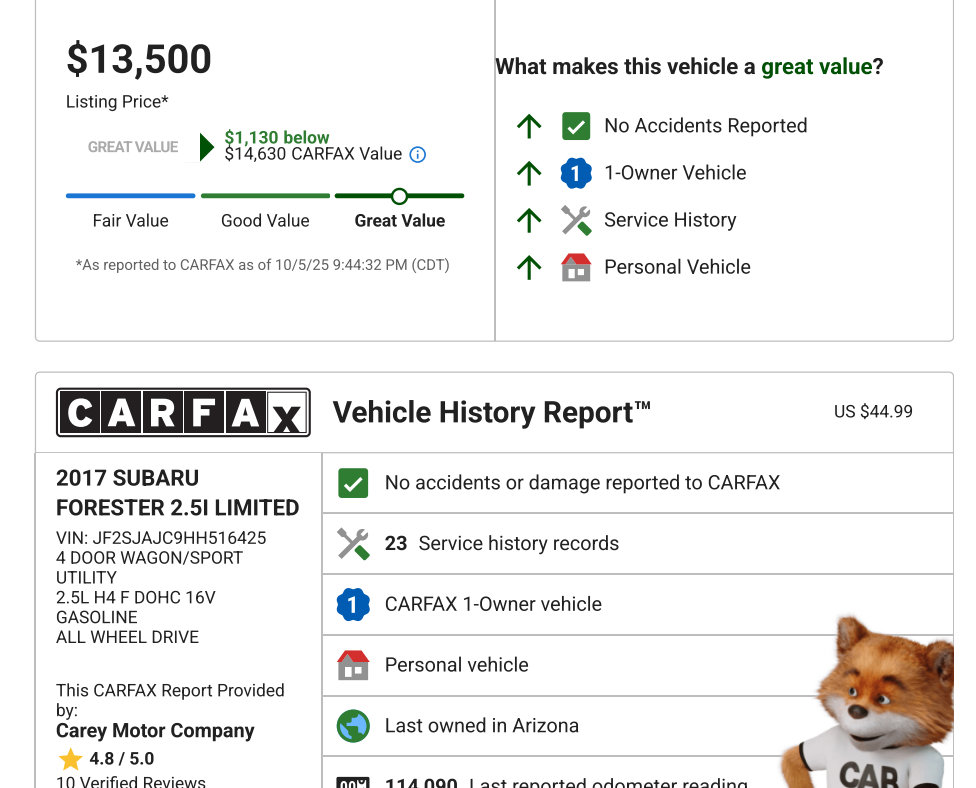The width and height of the screenshot is (976, 788).
Task: Click the Carey Motor Company dealer name
Action: 156,730
